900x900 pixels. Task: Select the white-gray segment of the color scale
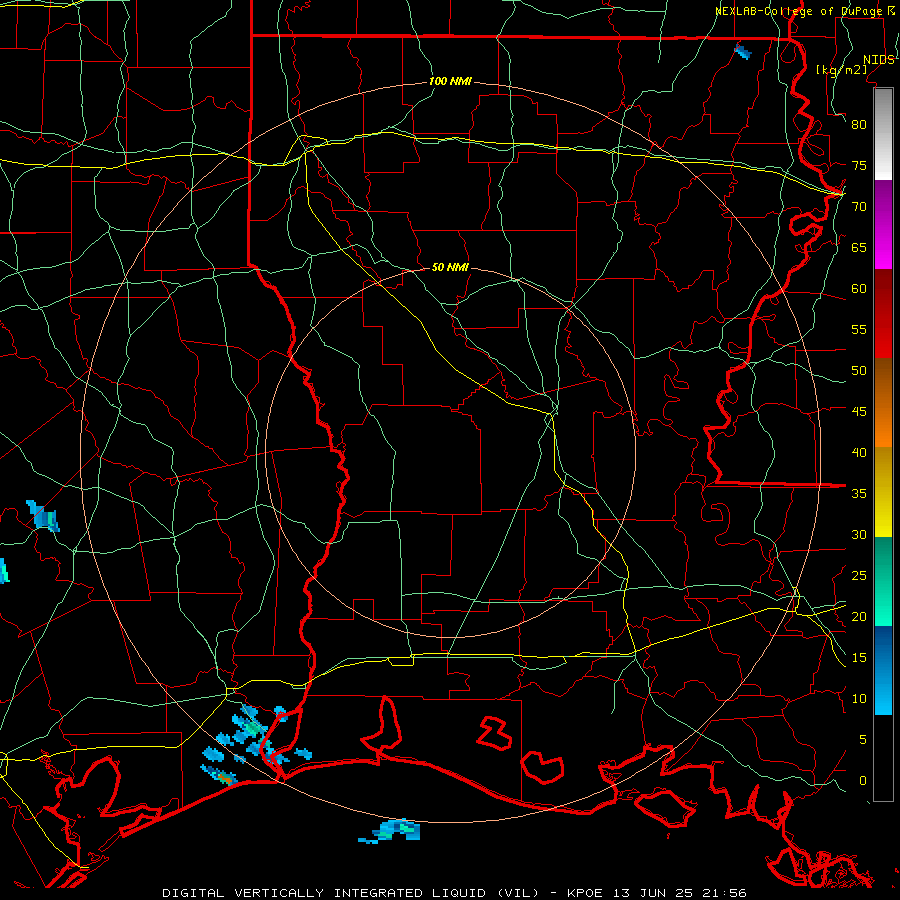coord(883,134)
